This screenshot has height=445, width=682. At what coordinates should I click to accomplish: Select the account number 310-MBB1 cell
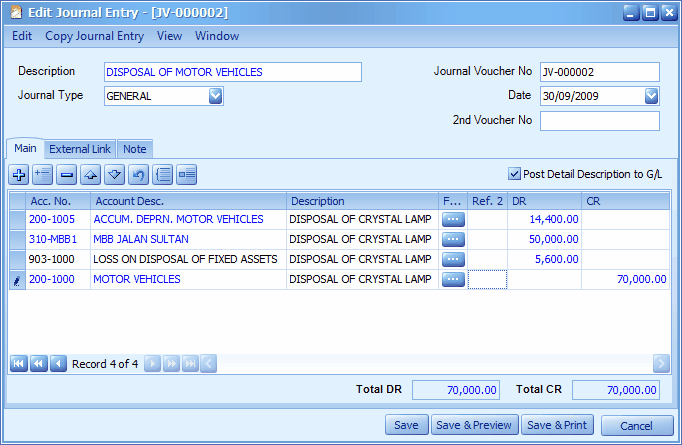pos(58,239)
